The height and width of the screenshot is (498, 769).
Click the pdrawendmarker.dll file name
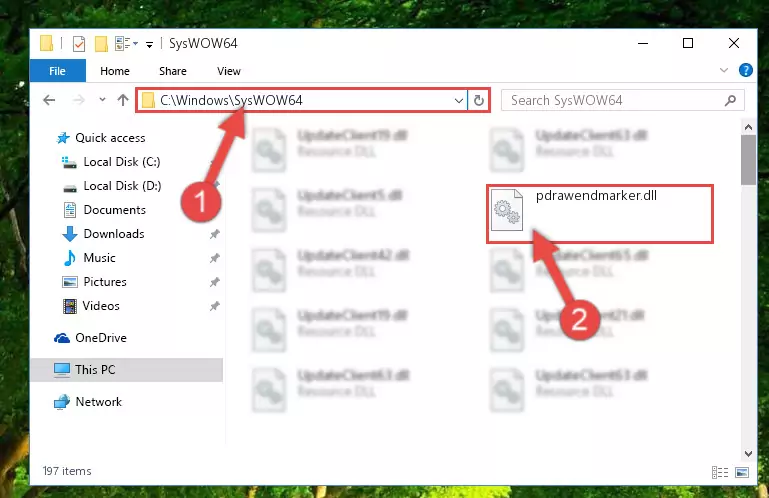(596, 196)
